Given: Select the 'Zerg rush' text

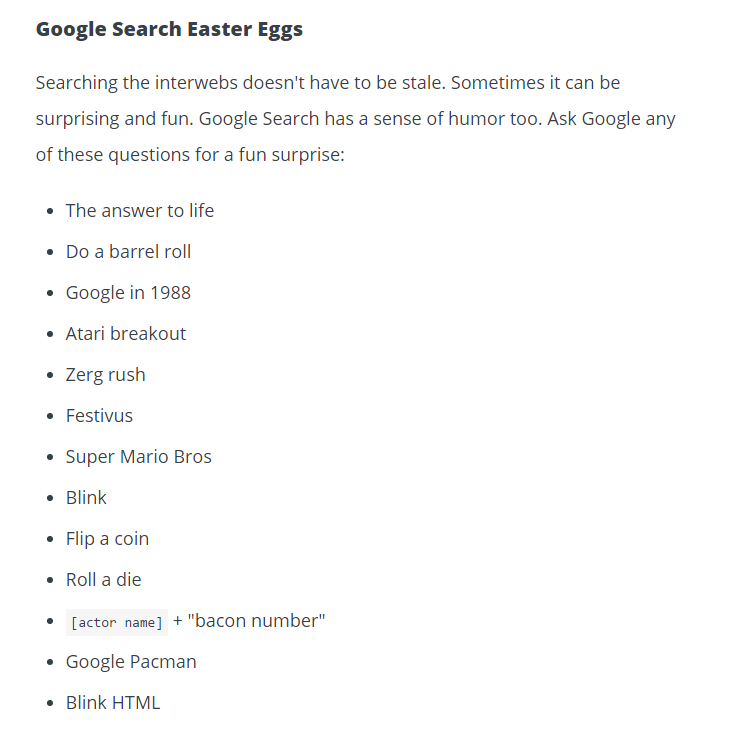Looking at the screenshot, I should coord(106,375).
